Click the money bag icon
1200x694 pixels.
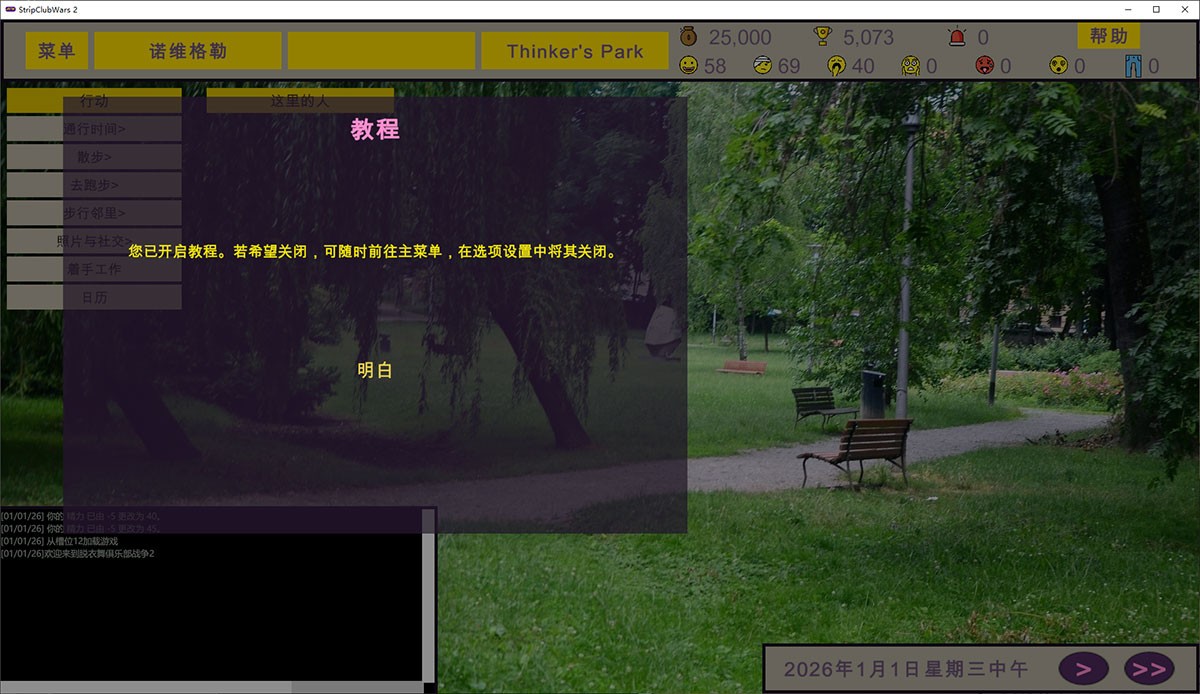688,37
